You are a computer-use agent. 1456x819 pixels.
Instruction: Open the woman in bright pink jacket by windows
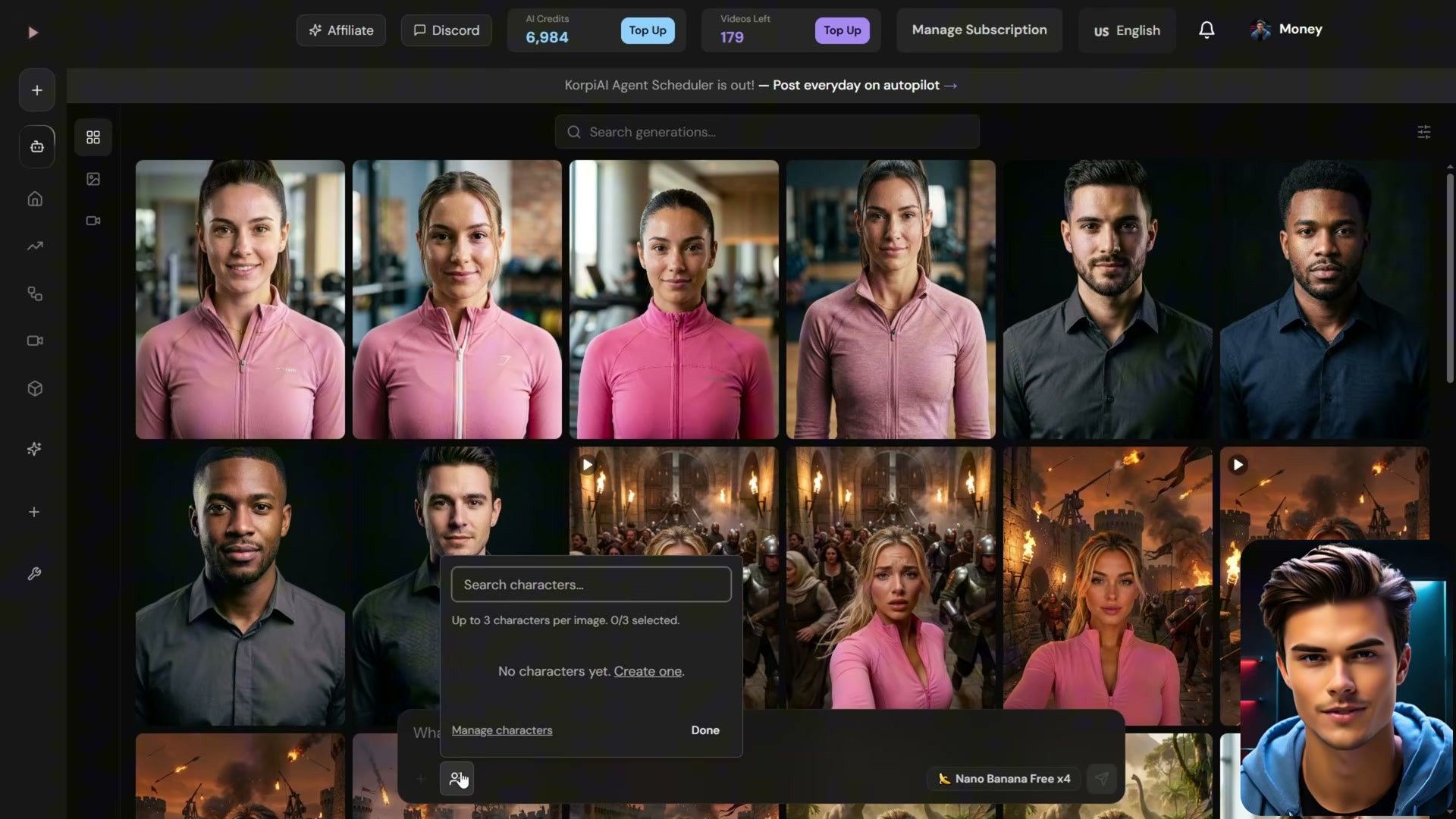click(x=674, y=300)
